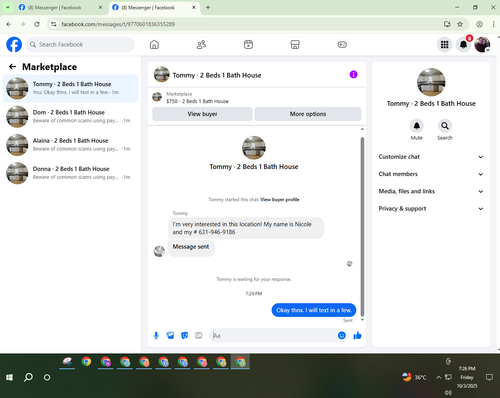This screenshot has height=398, width=500.
Task: Open the Friends icon in top navigation
Action: [x=201, y=45]
